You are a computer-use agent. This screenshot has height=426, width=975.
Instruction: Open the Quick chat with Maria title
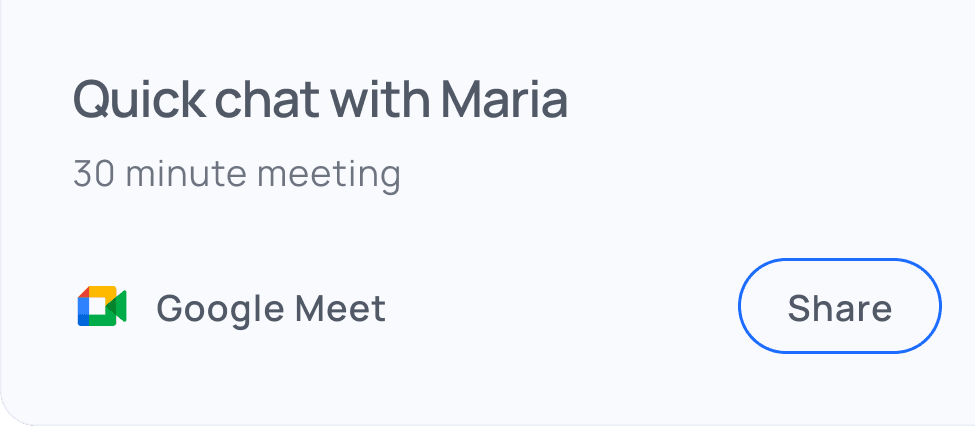pyautogui.click(x=320, y=100)
